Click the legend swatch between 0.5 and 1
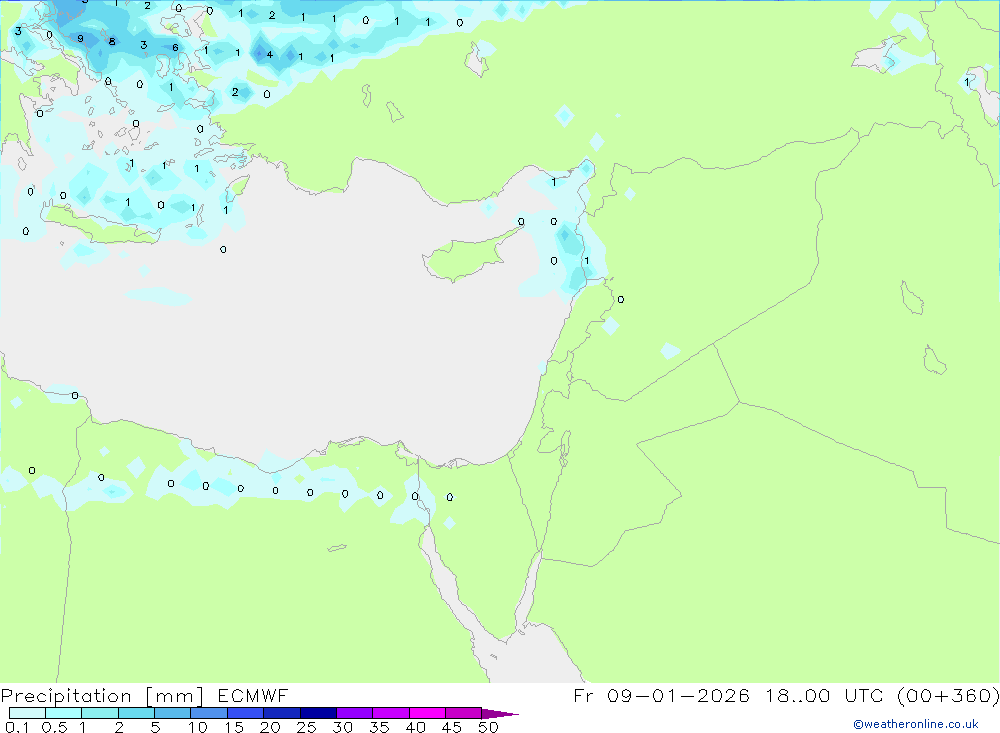The width and height of the screenshot is (1000, 733). pyautogui.click(x=64, y=713)
